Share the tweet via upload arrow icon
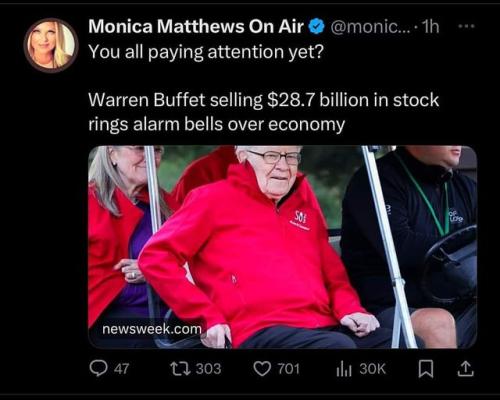 [465, 369]
